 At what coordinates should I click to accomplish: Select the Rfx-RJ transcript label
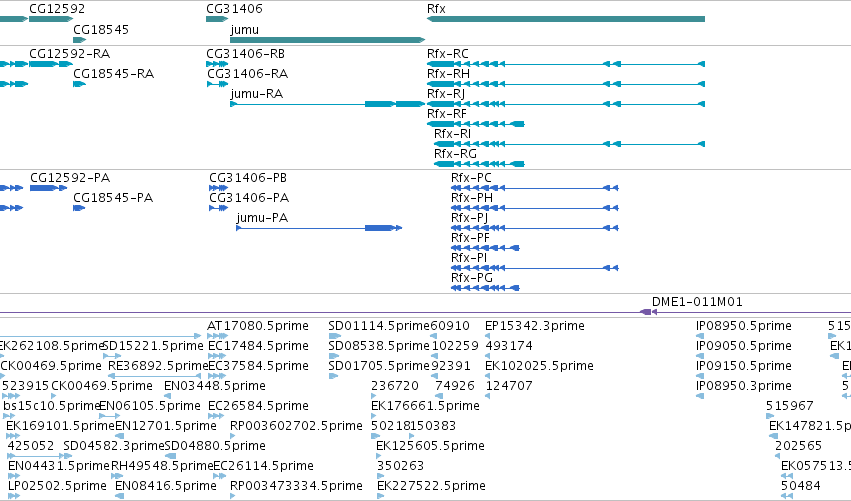(x=446, y=93)
